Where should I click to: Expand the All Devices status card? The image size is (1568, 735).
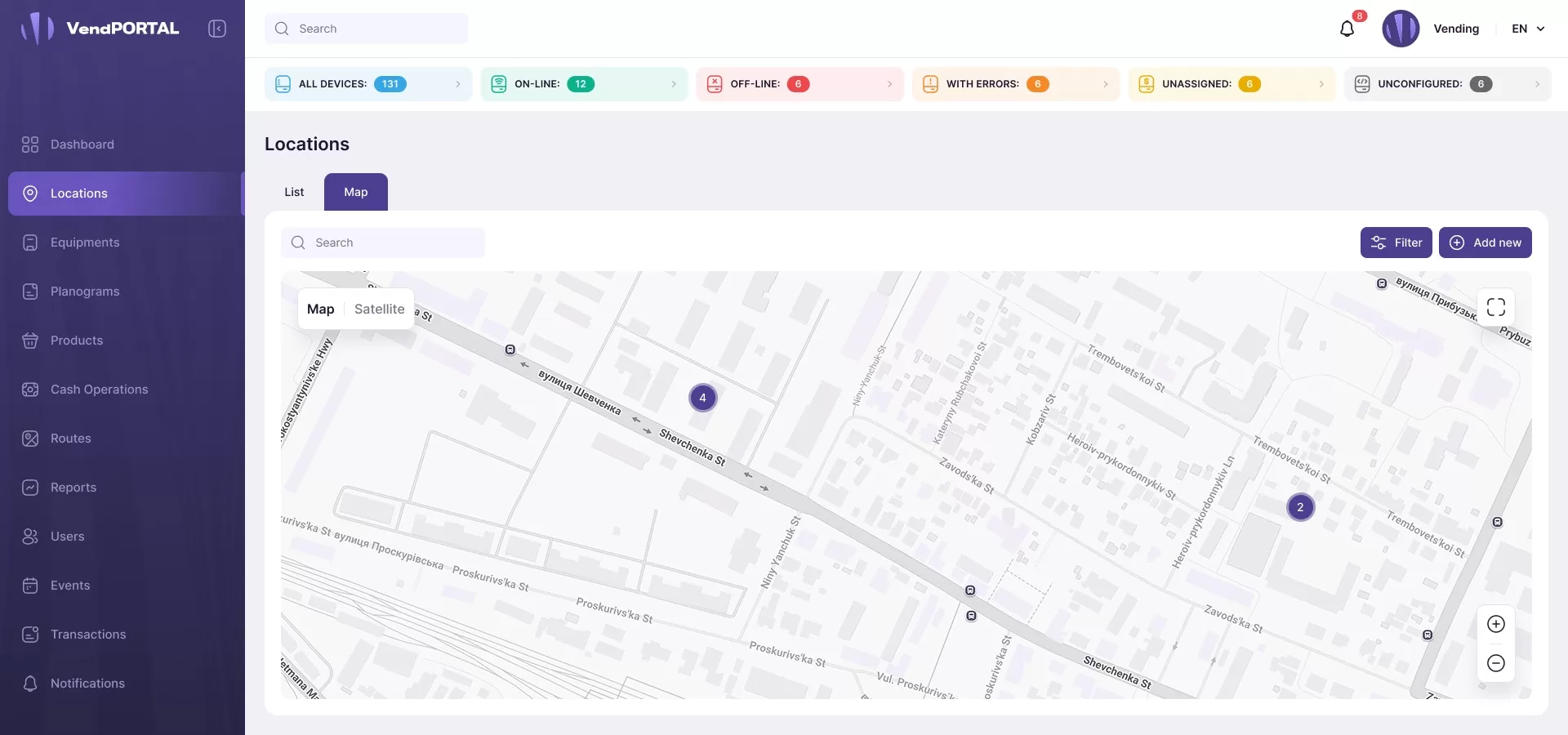click(x=367, y=84)
